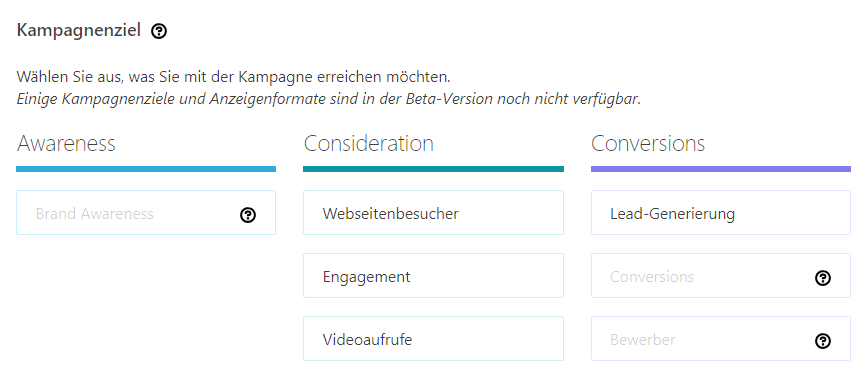
Task: Open help icon beside Kampagnenziel heading
Action: tap(159, 31)
